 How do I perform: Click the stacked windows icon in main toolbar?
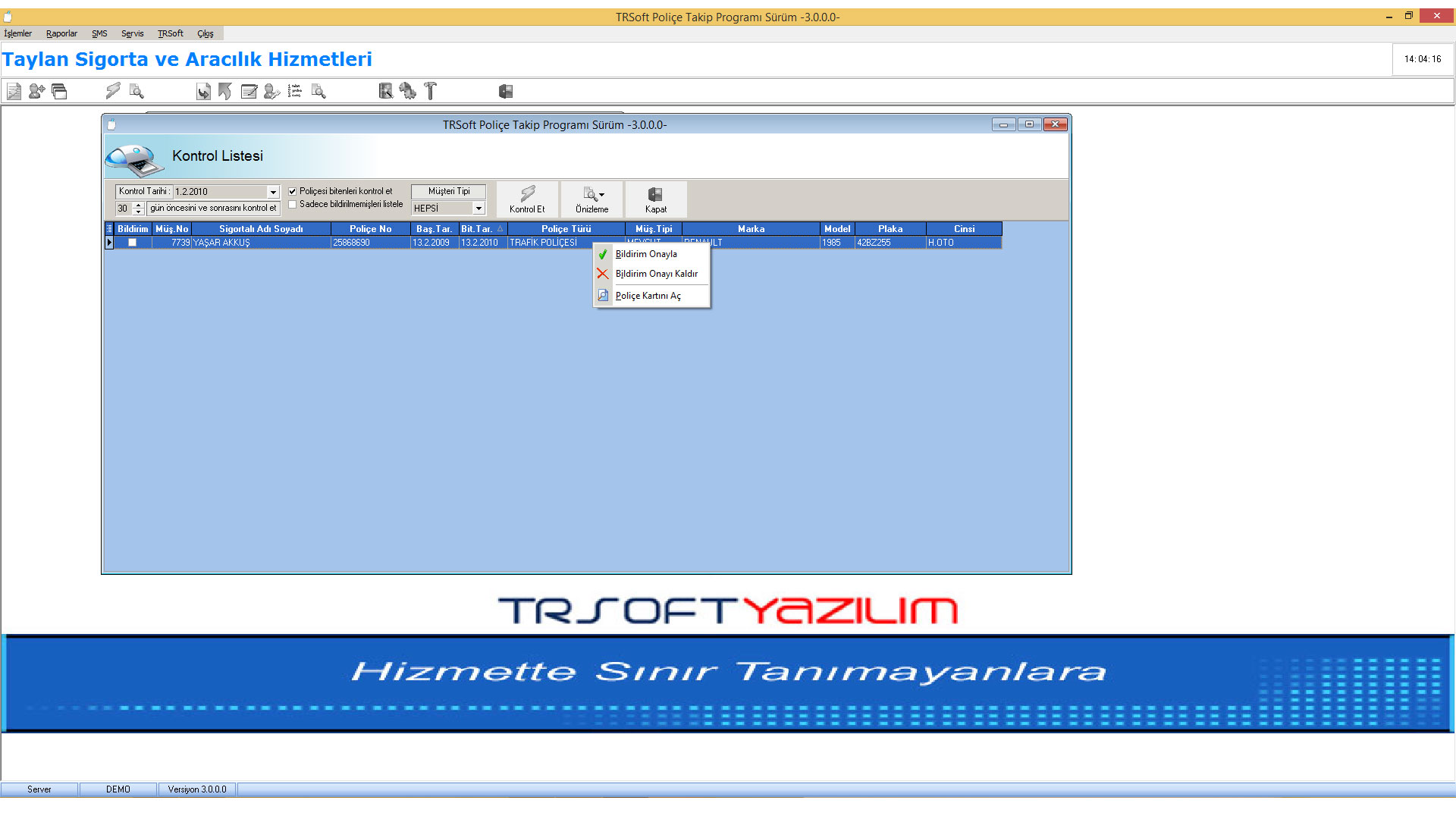[x=59, y=92]
